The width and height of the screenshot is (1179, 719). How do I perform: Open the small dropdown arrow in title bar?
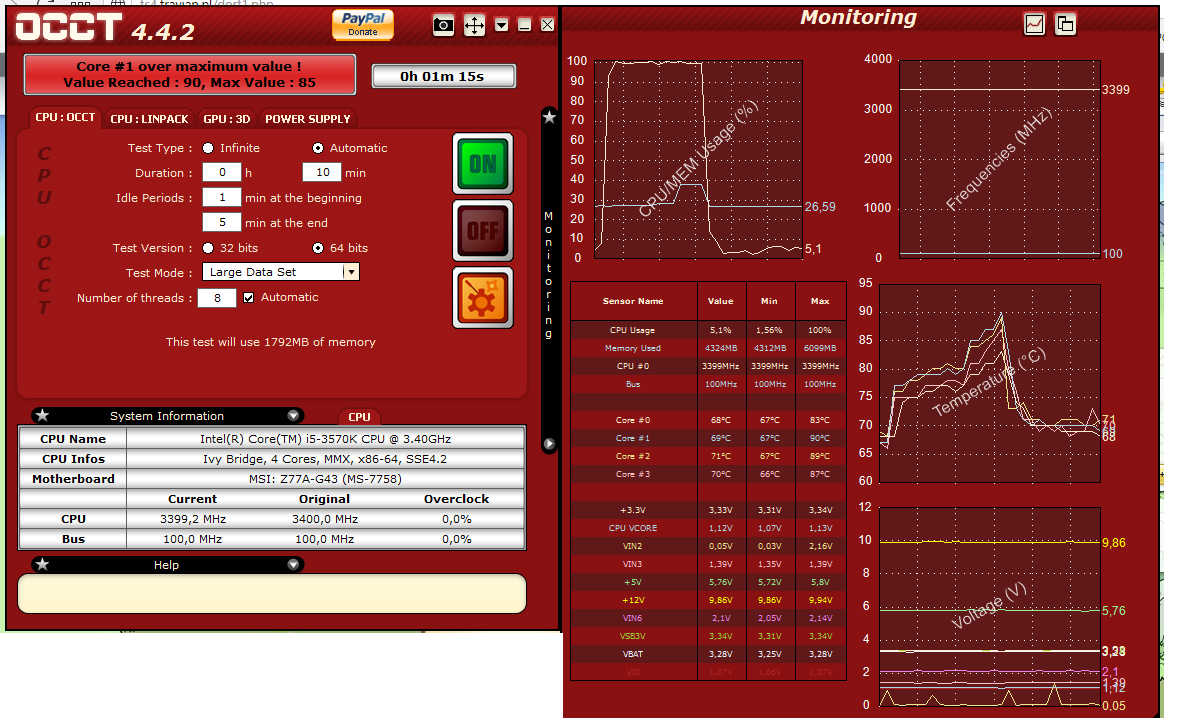pos(502,26)
